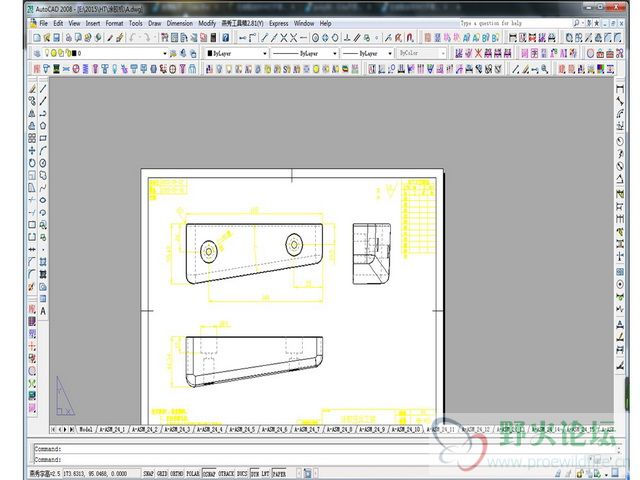The image size is (640, 480).
Task: Switch to layout tab A-ASM_24_10
Action: 406,429
